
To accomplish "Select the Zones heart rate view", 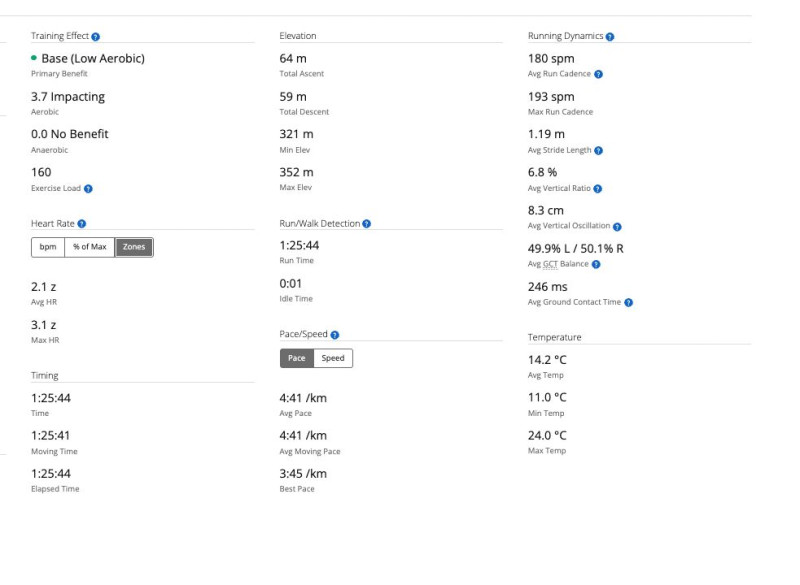I will [x=134, y=247].
